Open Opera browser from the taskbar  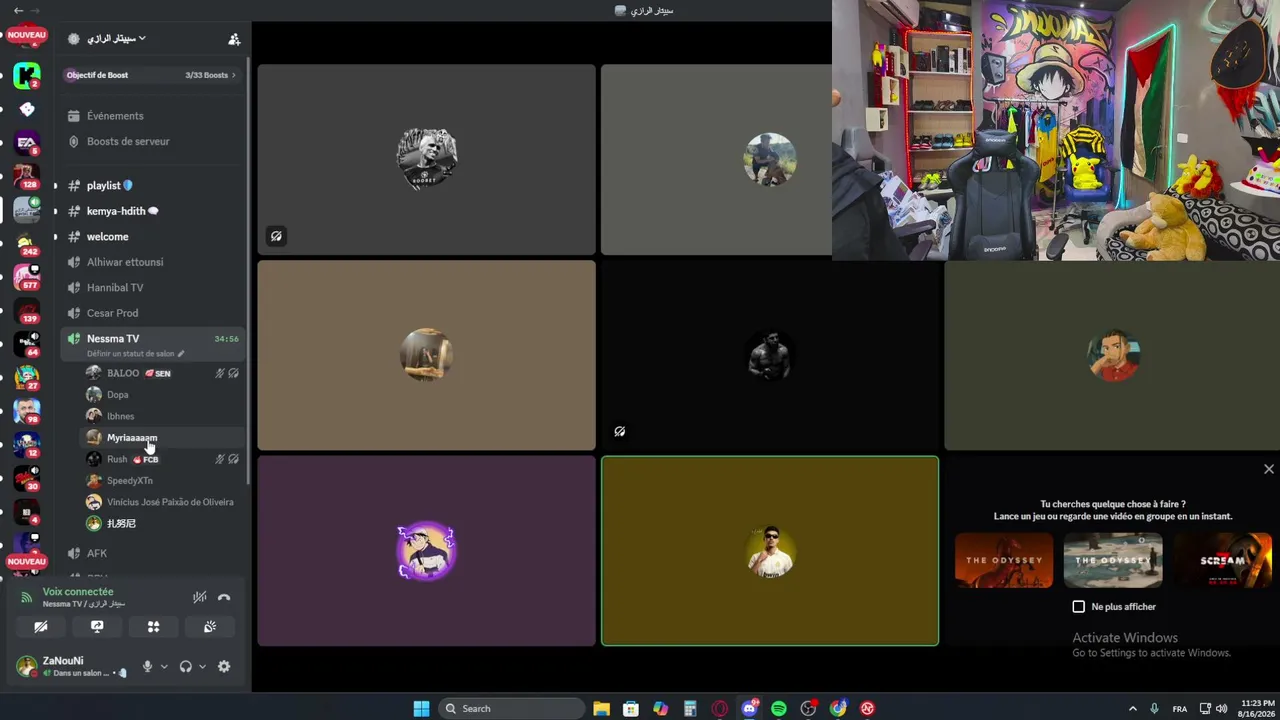719,708
